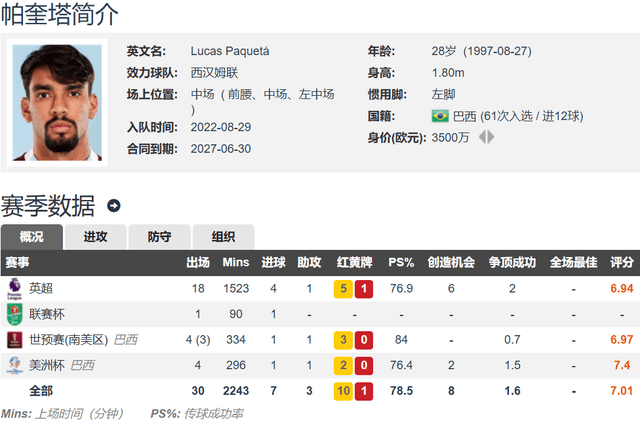Open the 组织 tab
This screenshot has width=640, height=423.
tap(223, 237)
